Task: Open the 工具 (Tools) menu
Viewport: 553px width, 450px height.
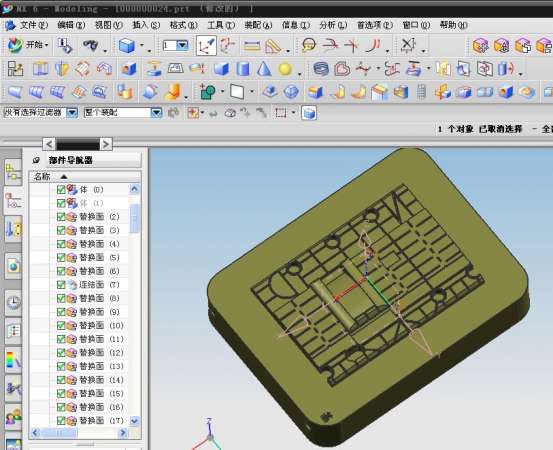Action: pos(221,25)
